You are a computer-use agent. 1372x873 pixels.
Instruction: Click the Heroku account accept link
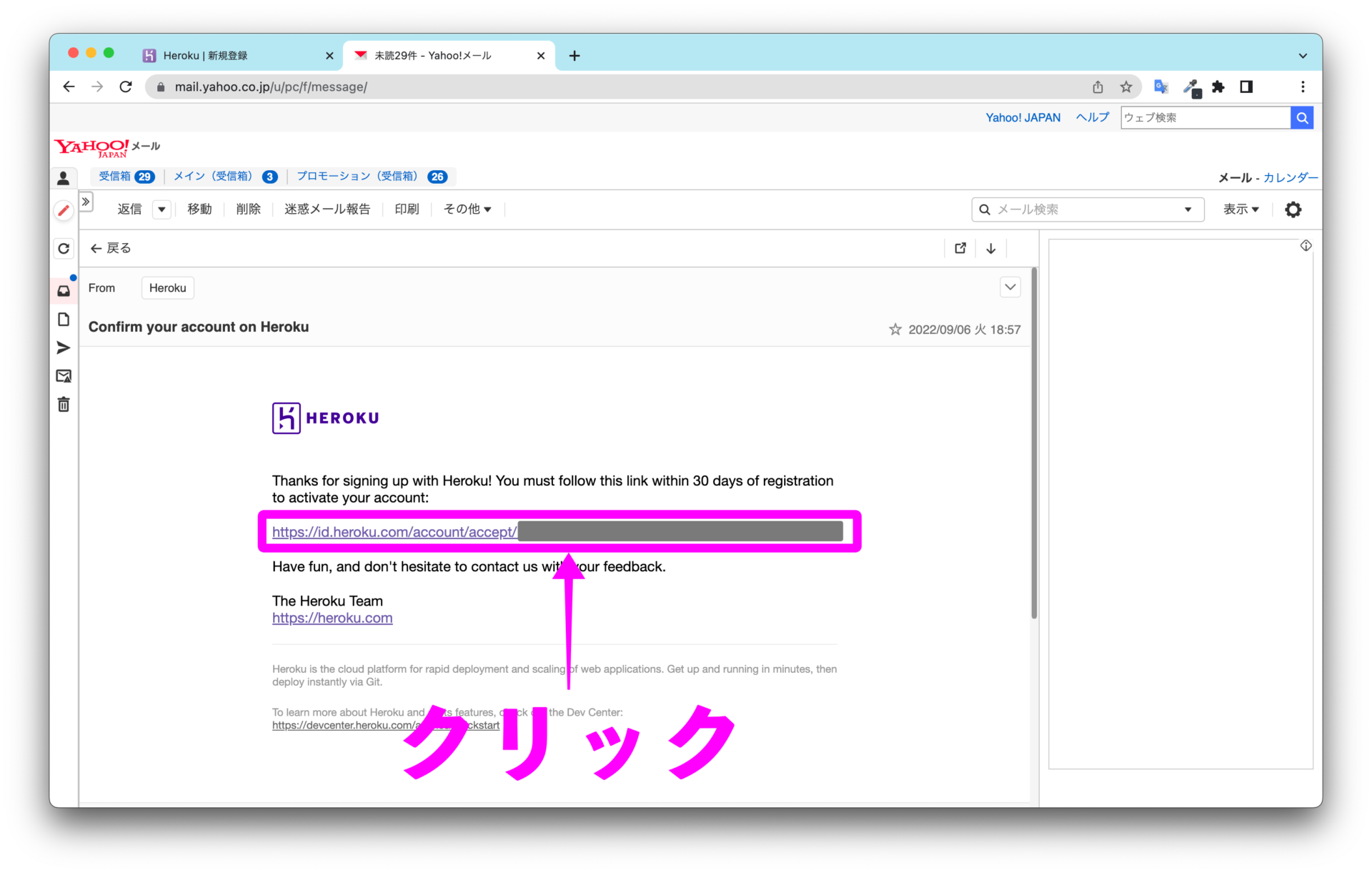394,532
